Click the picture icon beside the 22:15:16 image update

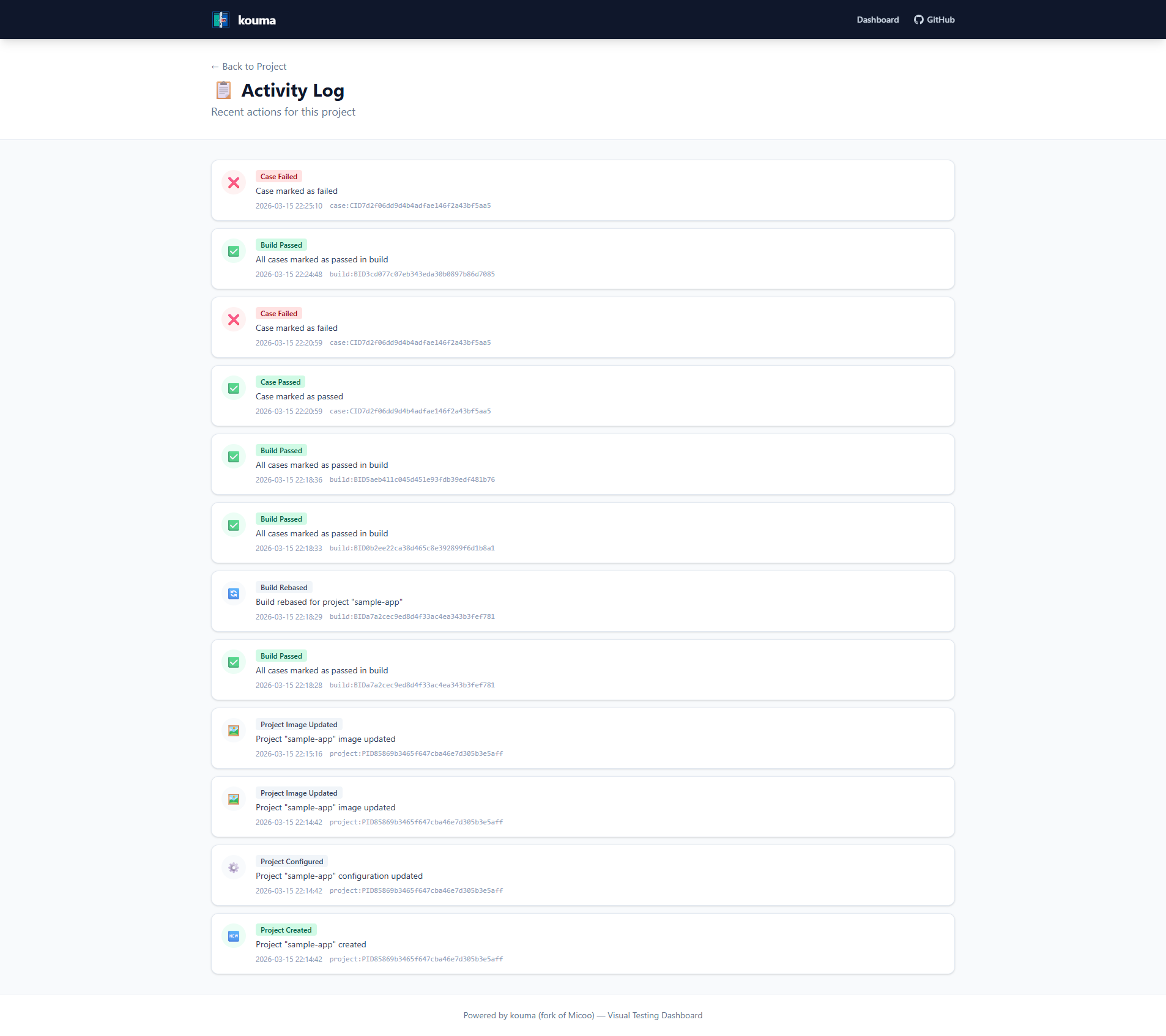(234, 731)
